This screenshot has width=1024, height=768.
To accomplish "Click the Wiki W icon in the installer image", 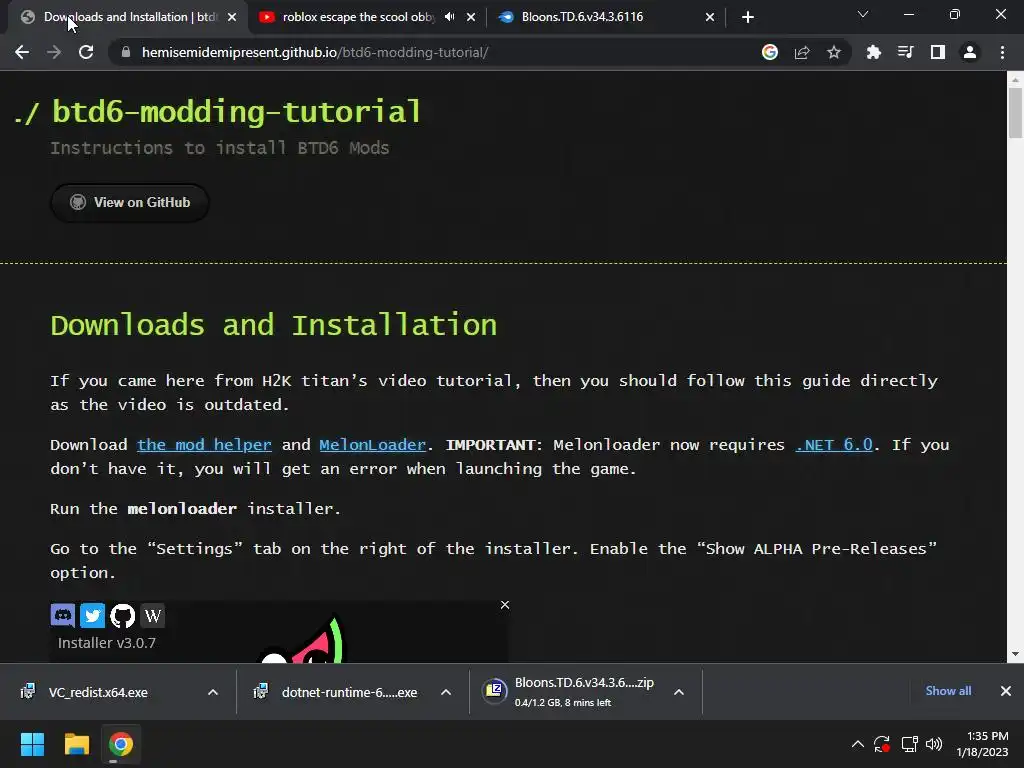I will point(152,615).
